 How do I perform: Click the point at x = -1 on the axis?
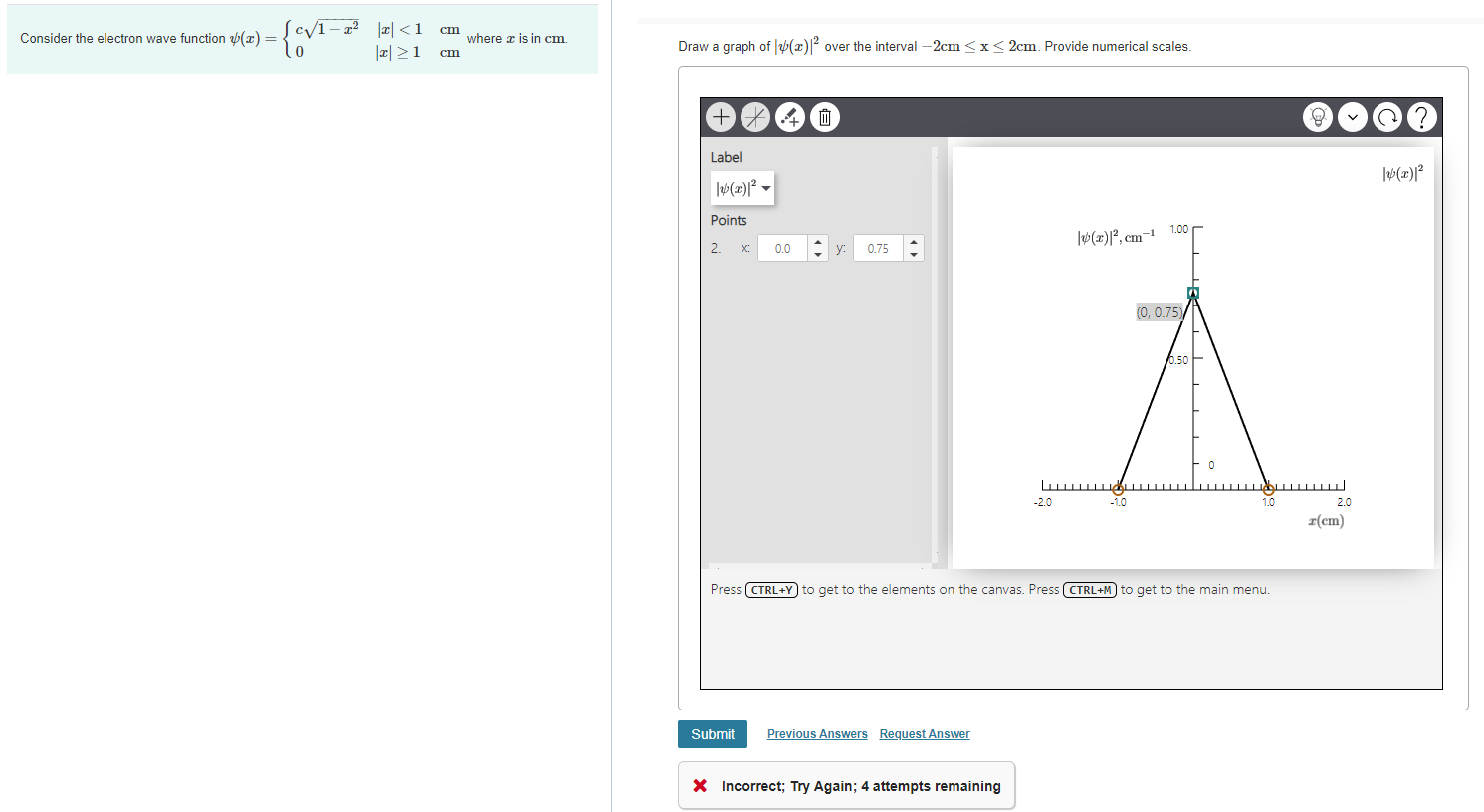(x=1118, y=489)
